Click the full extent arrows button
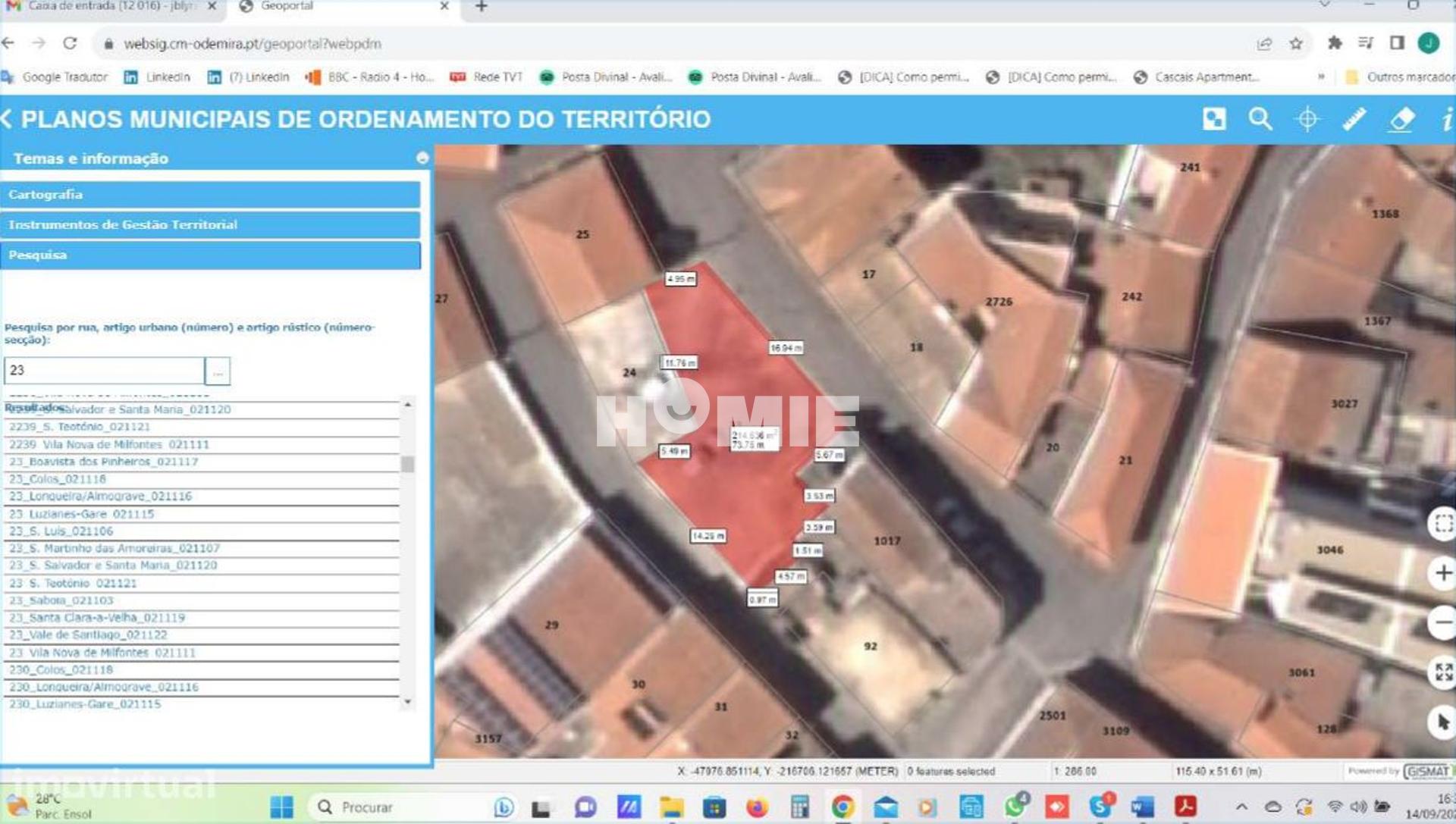The height and width of the screenshot is (824, 1456). (x=1442, y=672)
